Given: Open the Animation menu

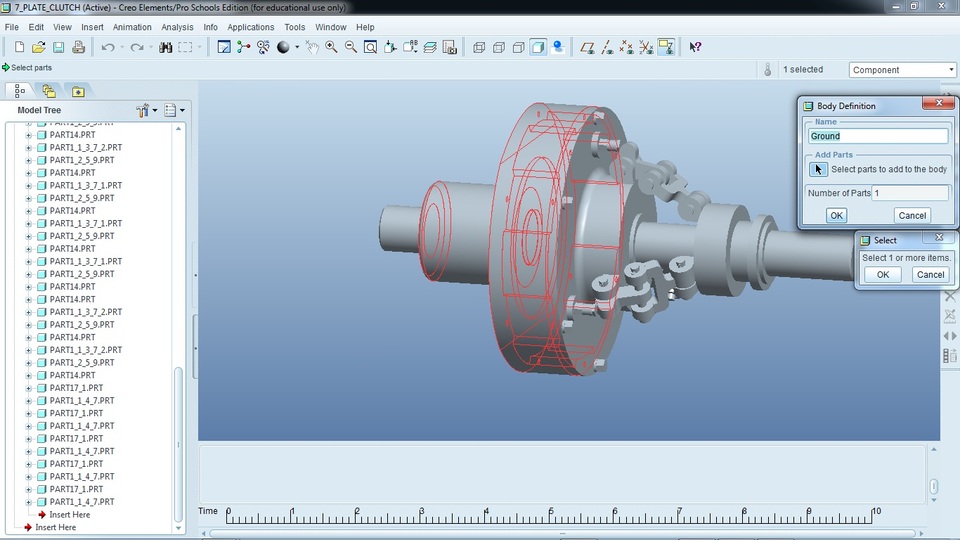Looking at the screenshot, I should 132,27.
